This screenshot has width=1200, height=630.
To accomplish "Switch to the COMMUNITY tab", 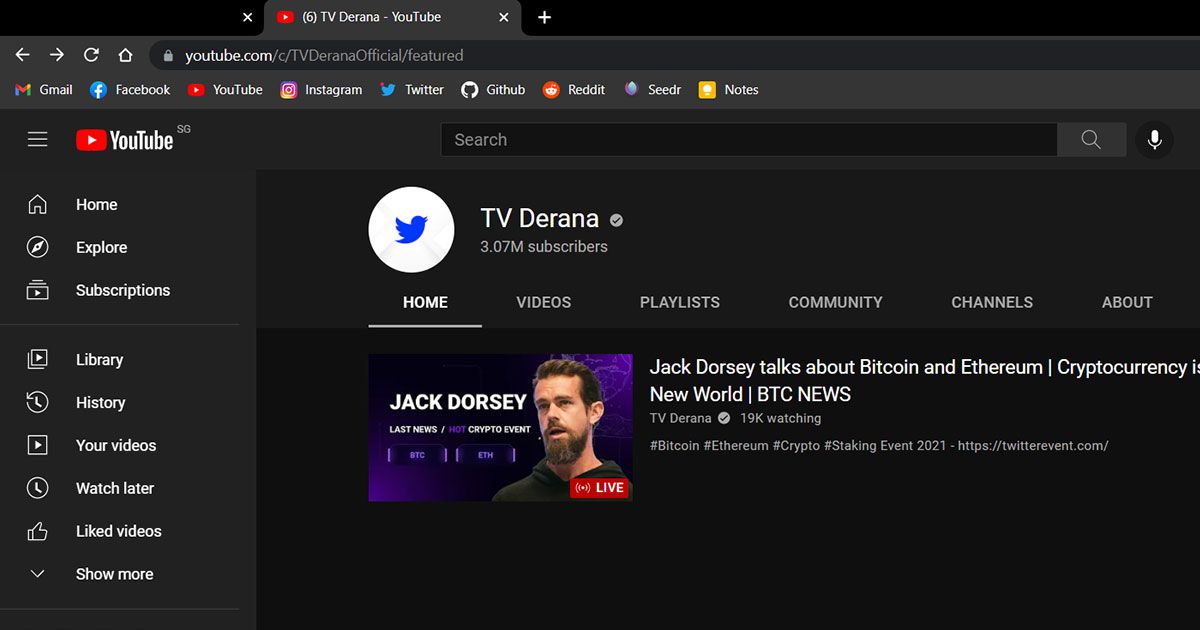I will (x=835, y=302).
